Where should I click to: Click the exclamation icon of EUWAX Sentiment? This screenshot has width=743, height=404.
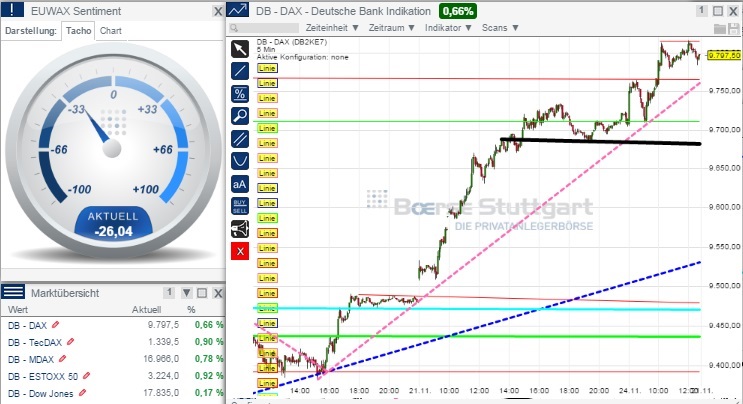click(x=12, y=10)
